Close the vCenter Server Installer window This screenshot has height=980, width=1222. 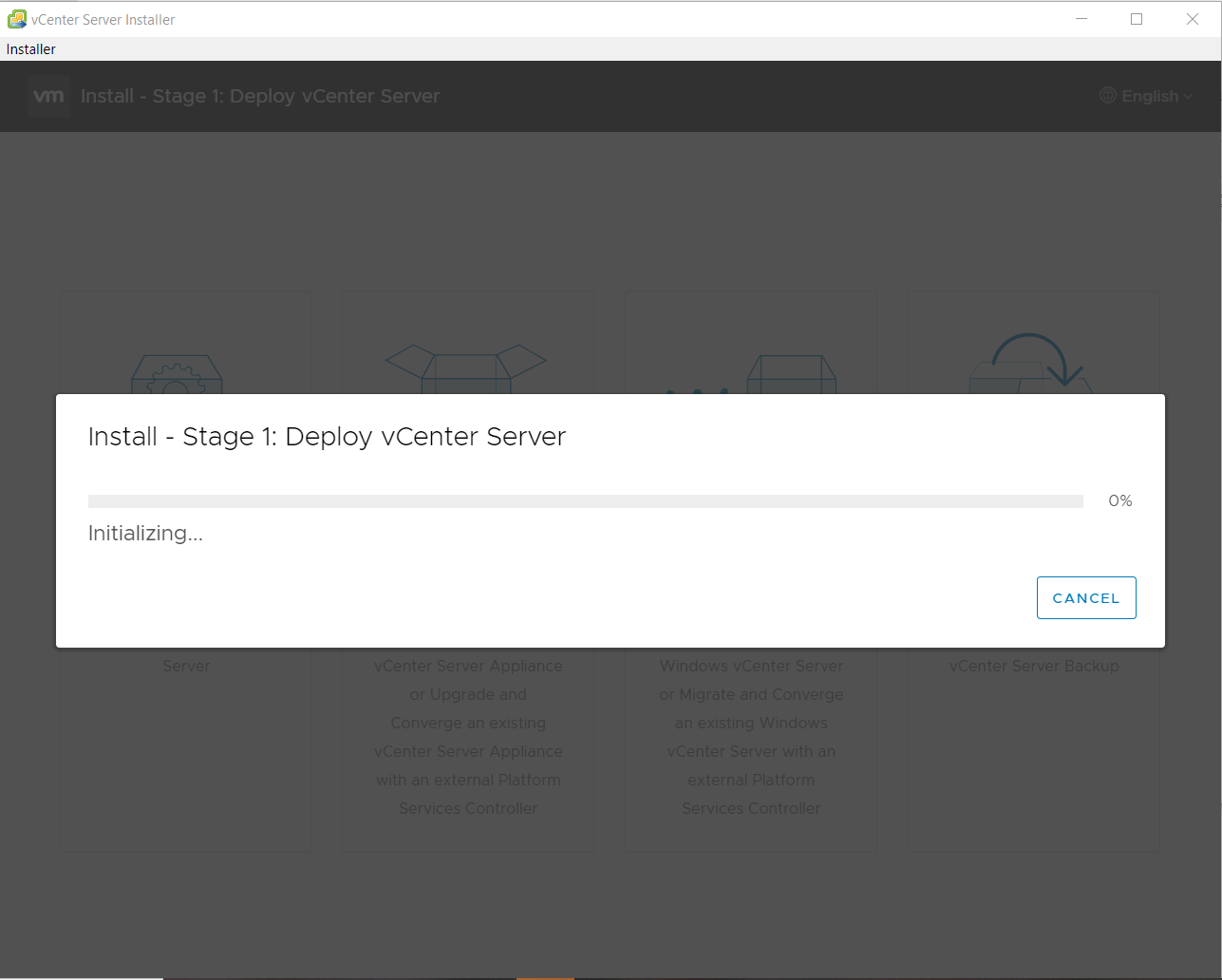(1193, 19)
